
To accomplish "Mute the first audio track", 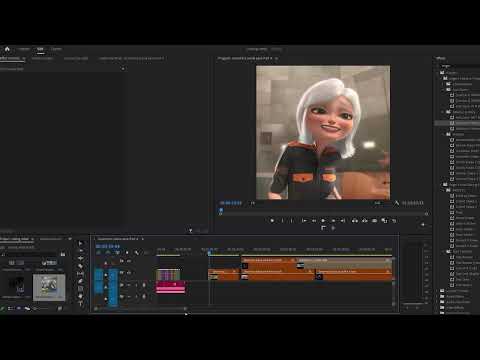I will pos(129,285).
